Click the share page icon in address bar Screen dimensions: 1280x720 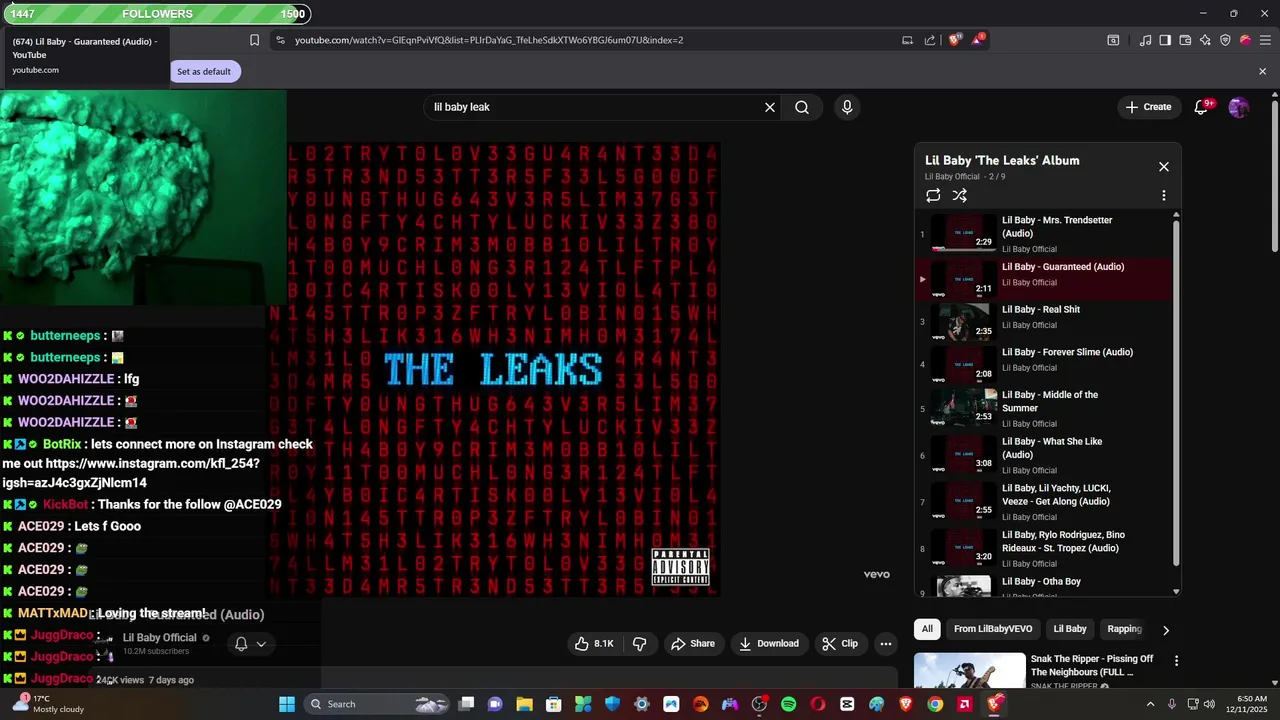tap(930, 40)
